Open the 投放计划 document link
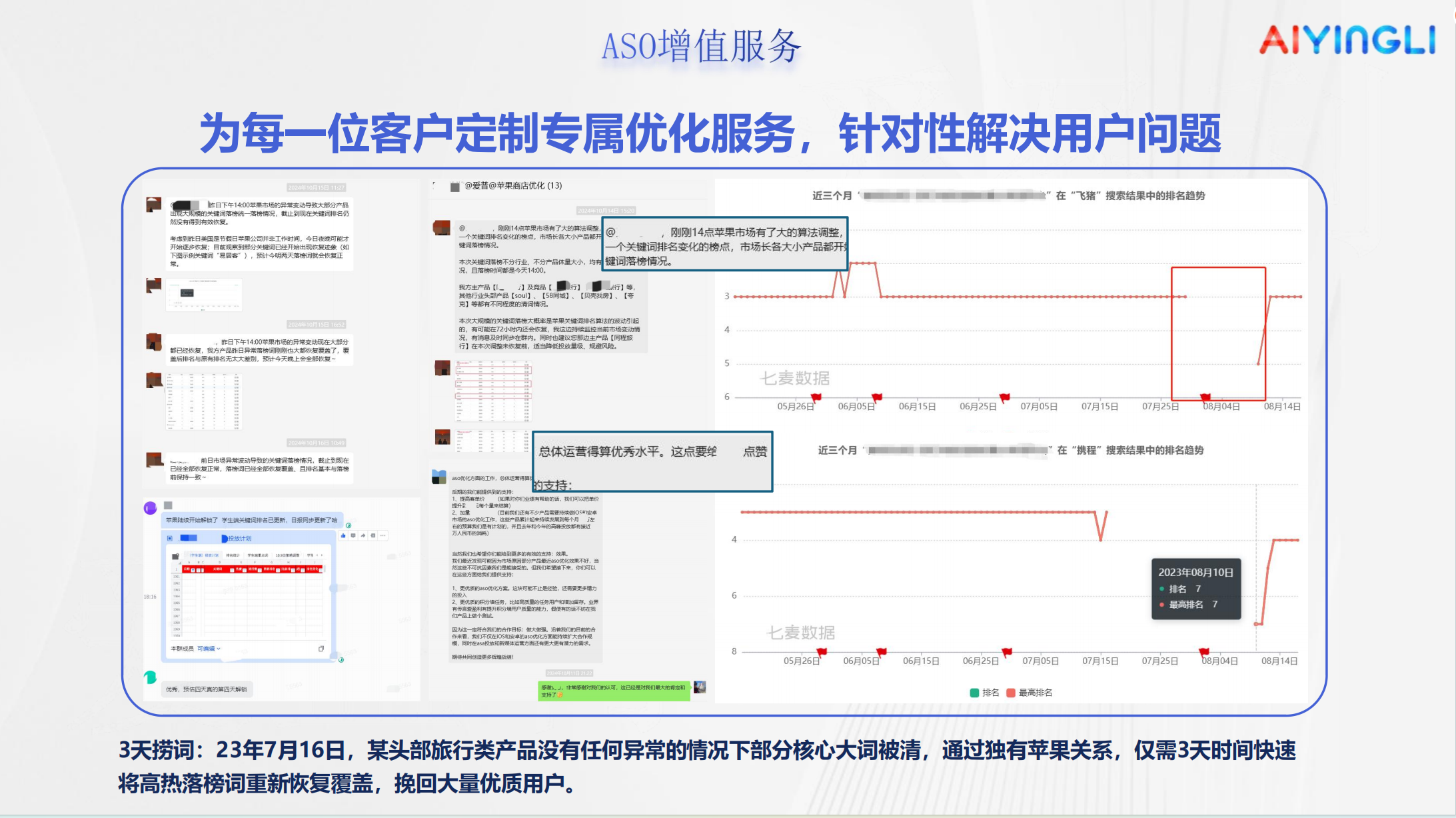Viewport: 1456px width, 818px height. click(x=239, y=539)
